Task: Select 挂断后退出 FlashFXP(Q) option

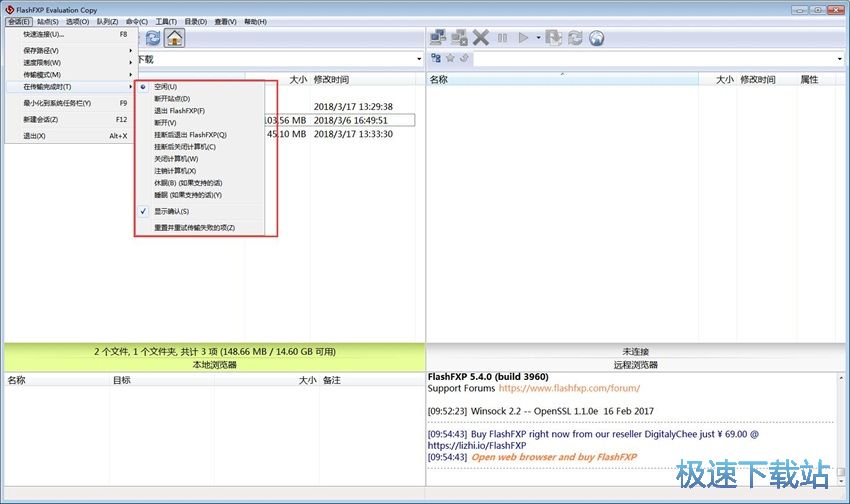Action: 199,134
